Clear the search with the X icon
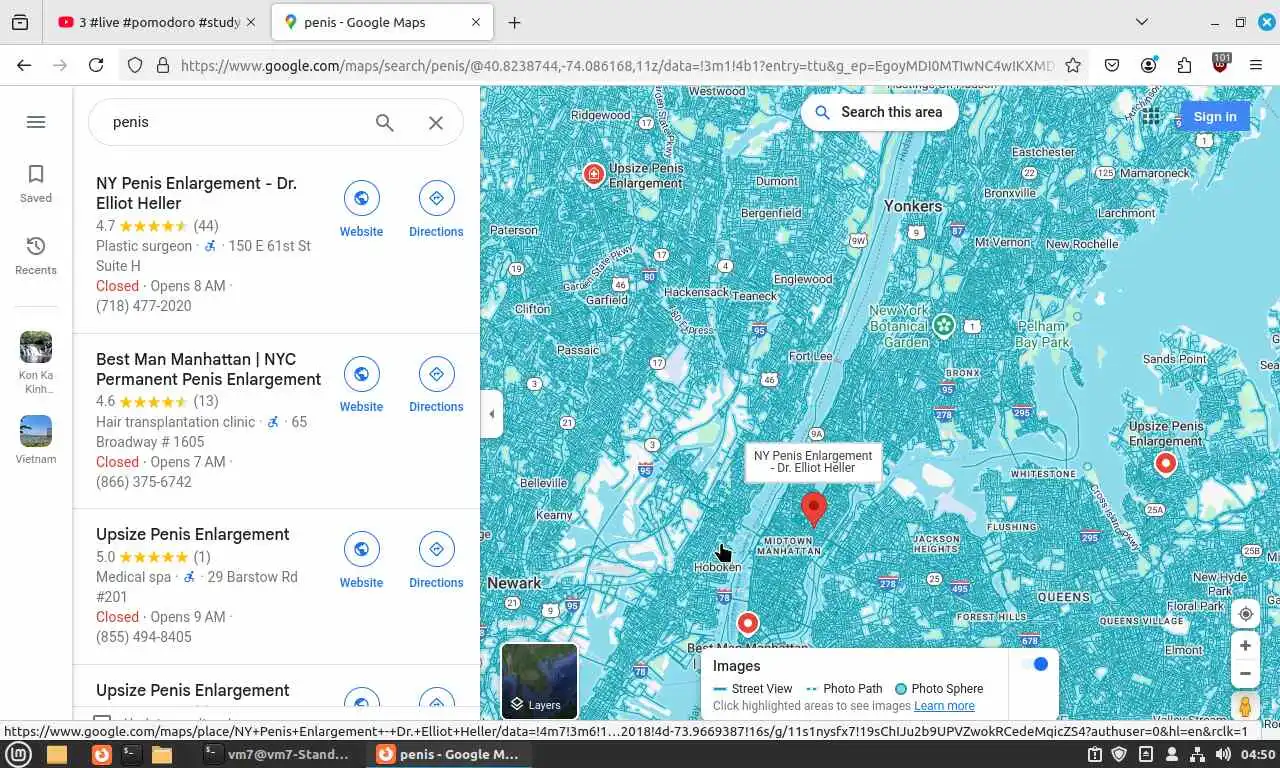The width and height of the screenshot is (1280, 768). coord(436,122)
